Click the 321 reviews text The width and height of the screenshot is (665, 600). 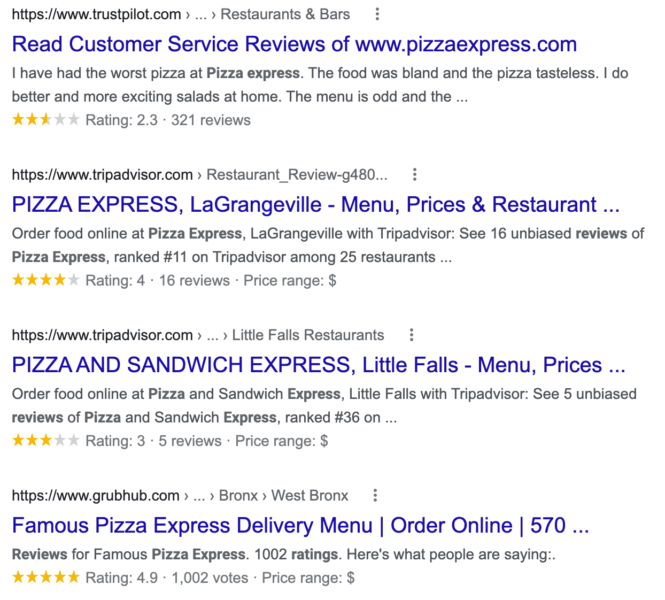click(x=211, y=120)
